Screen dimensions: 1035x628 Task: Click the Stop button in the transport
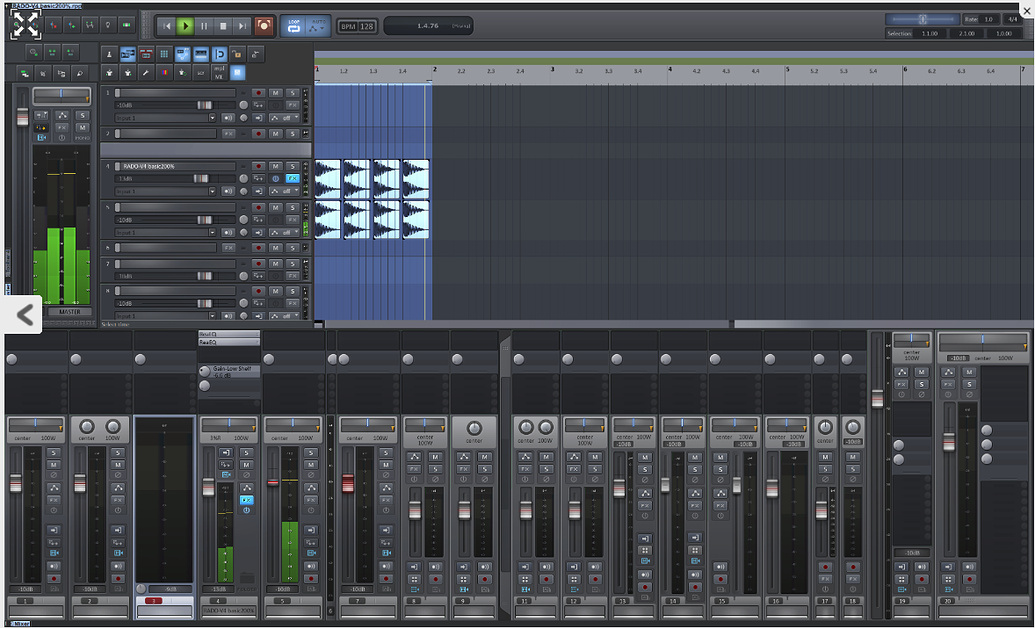click(x=223, y=26)
